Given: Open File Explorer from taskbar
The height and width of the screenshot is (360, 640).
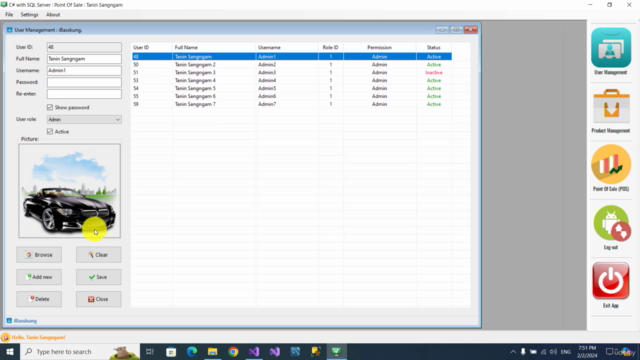Looking at the screenshot, I should pos(213,351).
